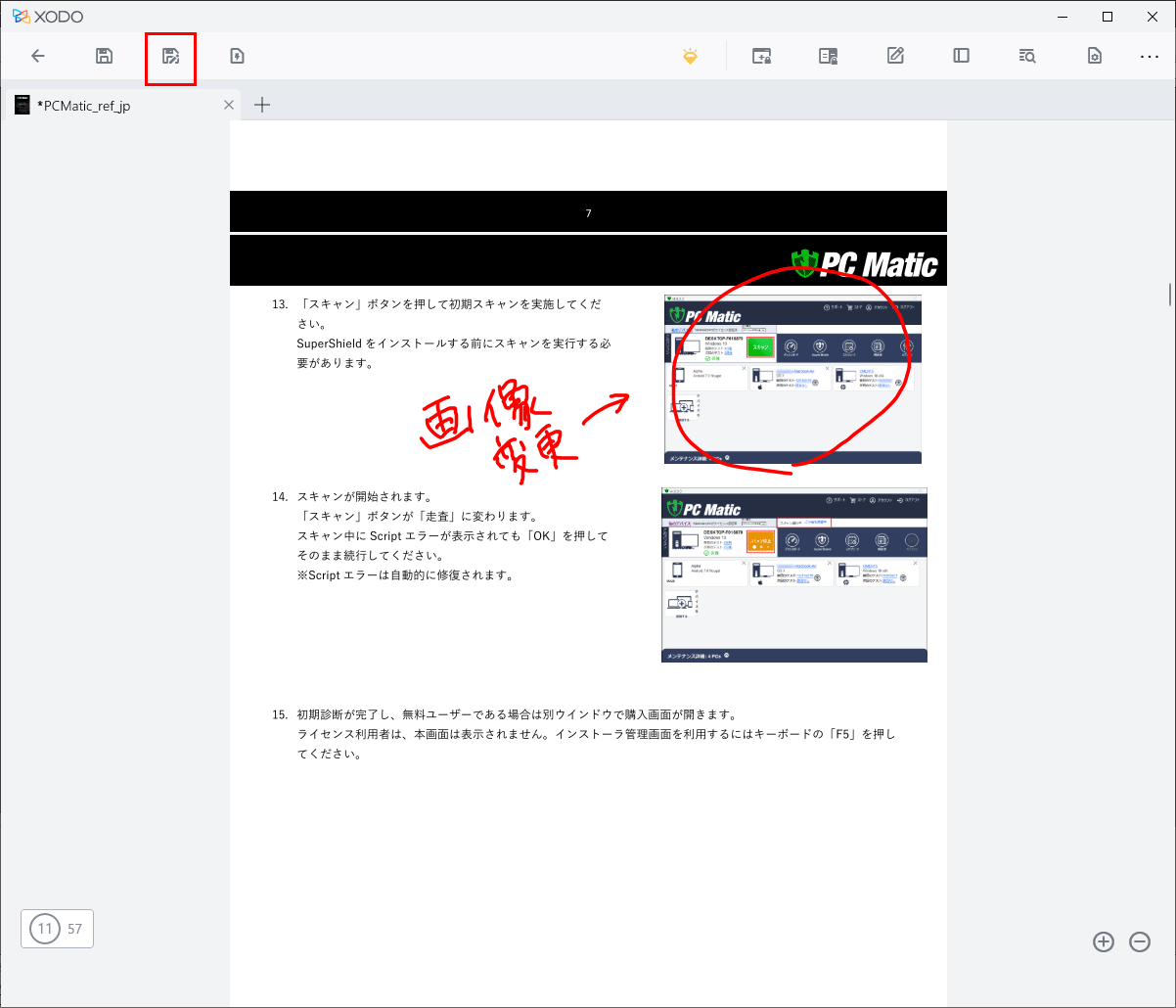Switch to the PCMatic_ref_jp tab

point(84,106)
